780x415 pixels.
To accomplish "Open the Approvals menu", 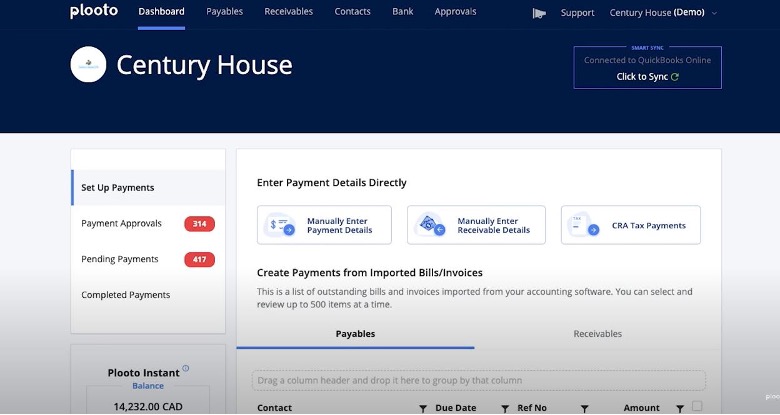I will coord(455,11).
